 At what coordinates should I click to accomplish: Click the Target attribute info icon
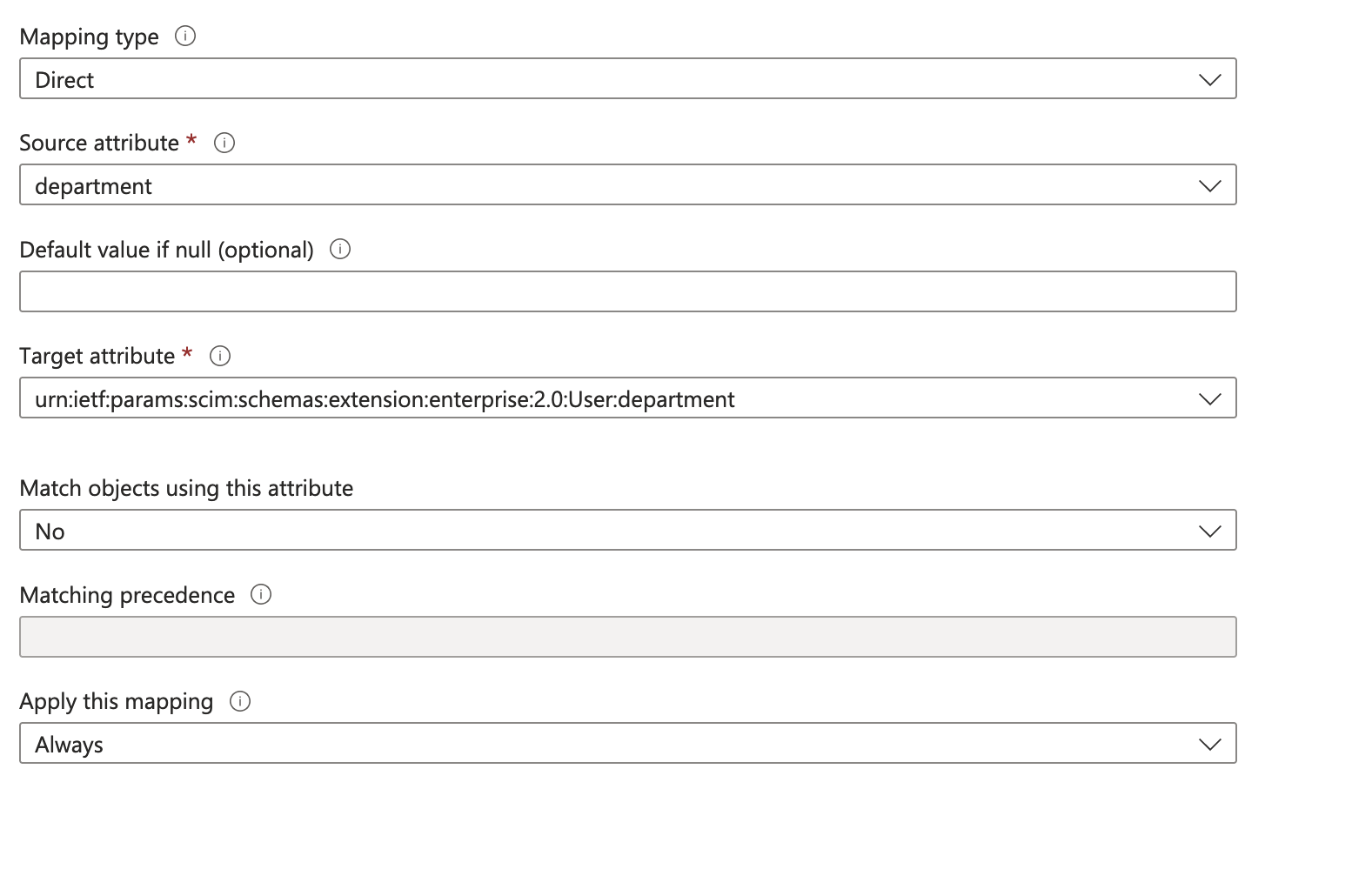tap(220, 356)
